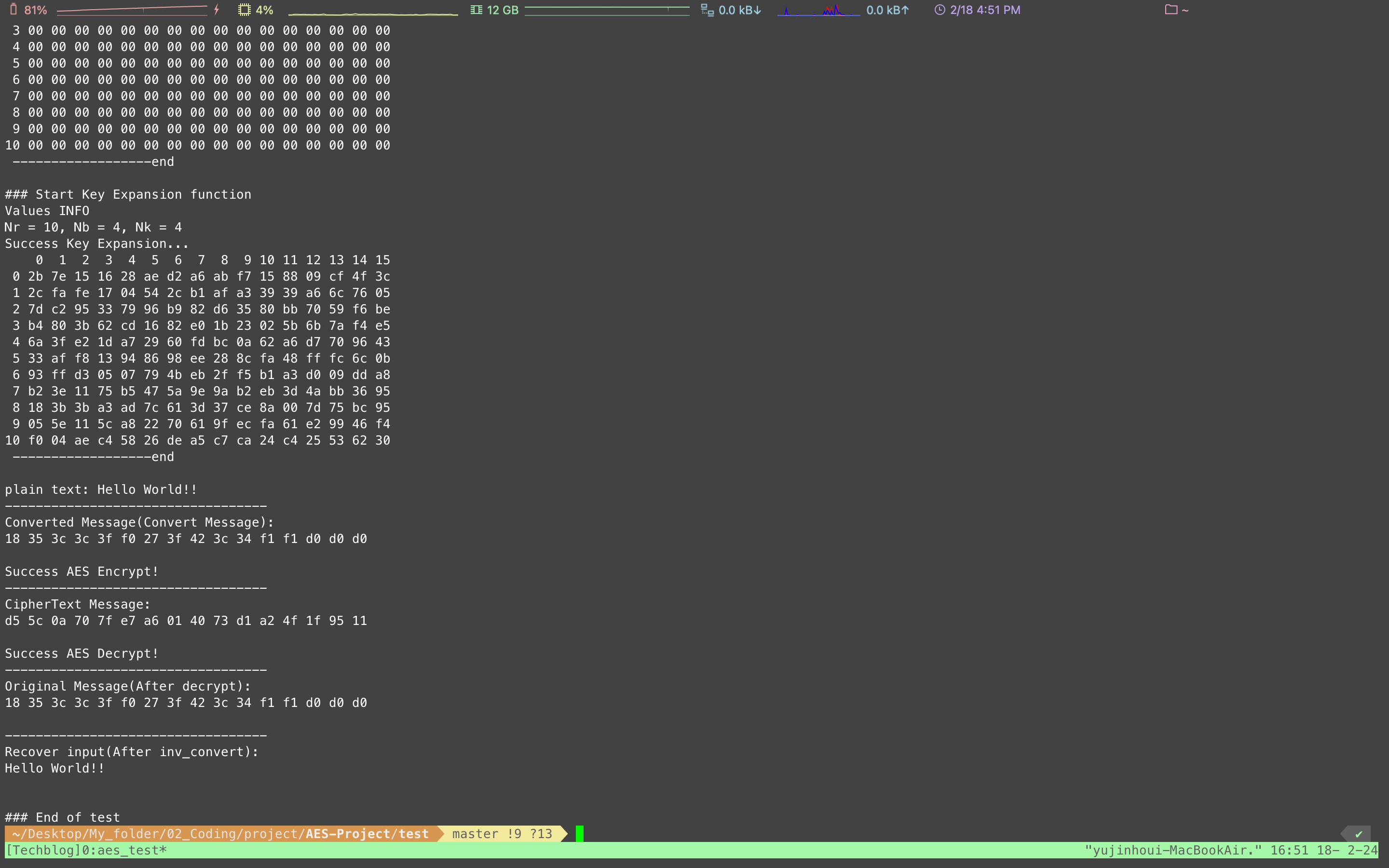This screenshot has width=1389, height=868.
Task: Click the charging bolt icon
Action: pos(217,10)
